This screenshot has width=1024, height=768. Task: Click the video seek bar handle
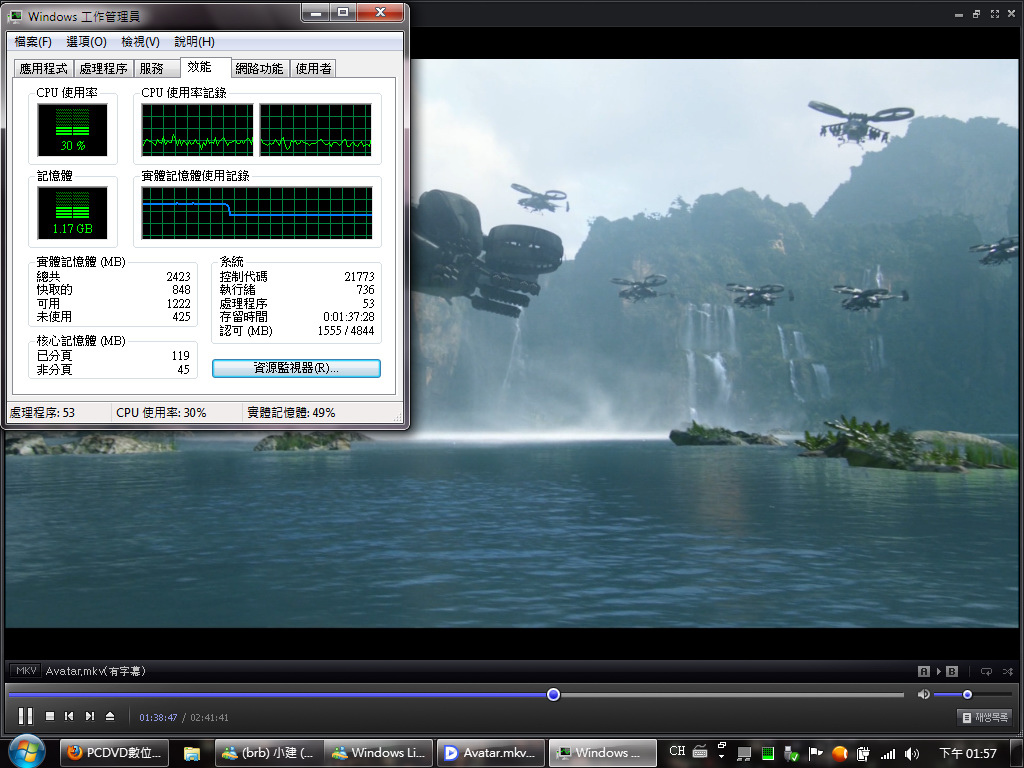click(553, 694)
